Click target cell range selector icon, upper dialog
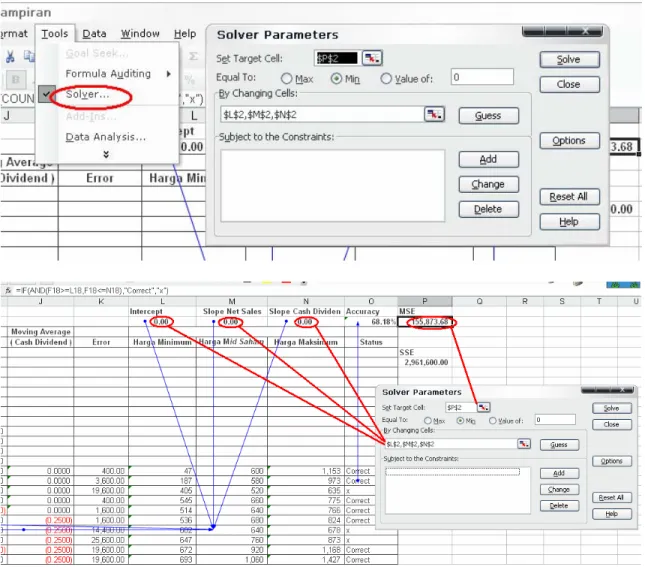The height and width of the screenshot is (567, 645). point(372,58)
